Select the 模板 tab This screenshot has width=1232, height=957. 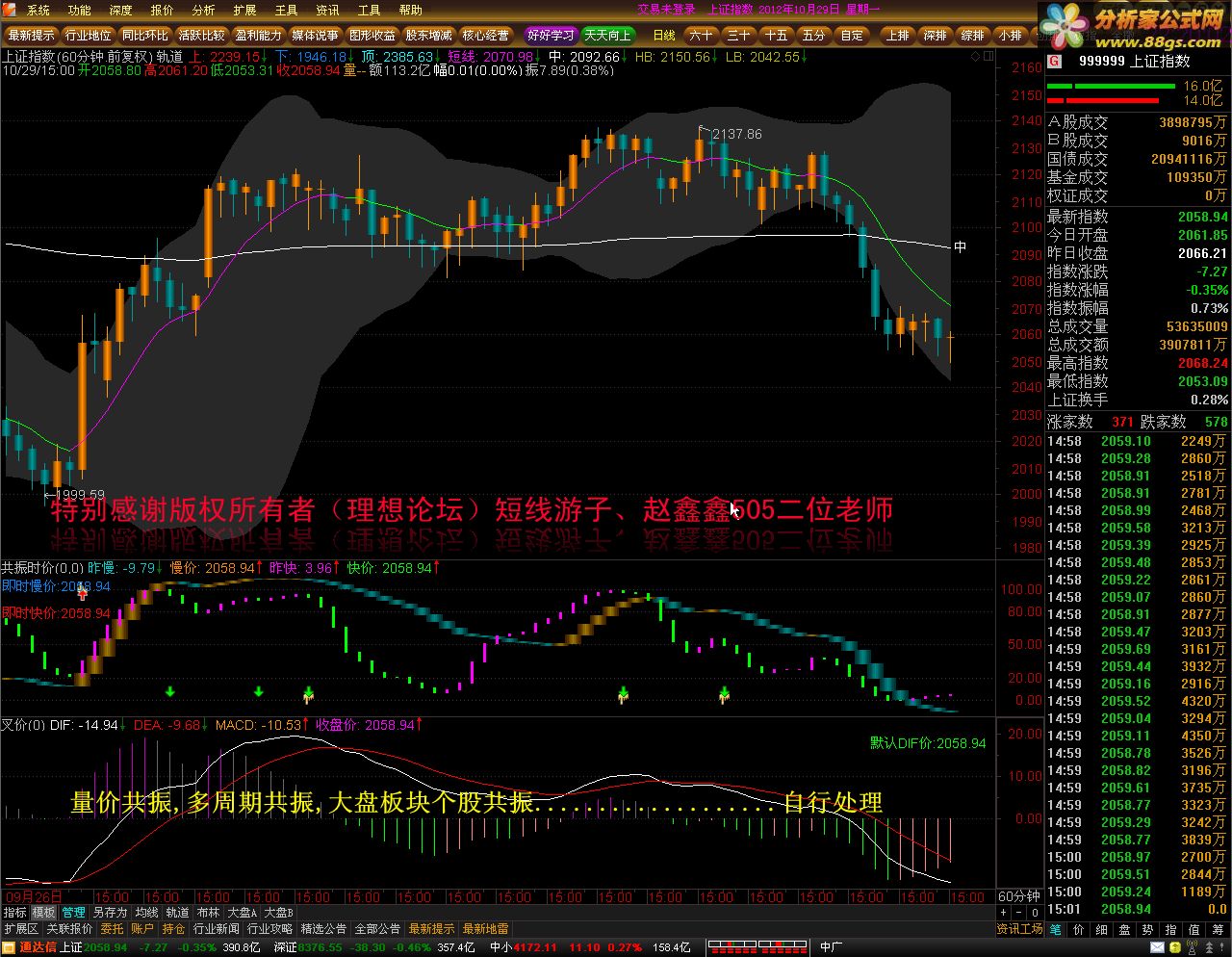click(x=44, y=913)
